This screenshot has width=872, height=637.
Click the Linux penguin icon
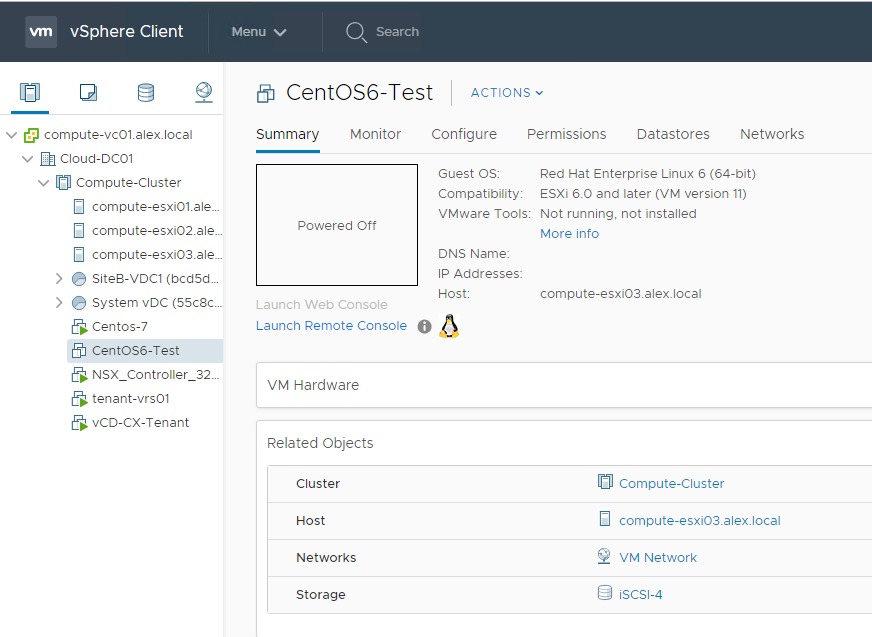pos(449,325)
